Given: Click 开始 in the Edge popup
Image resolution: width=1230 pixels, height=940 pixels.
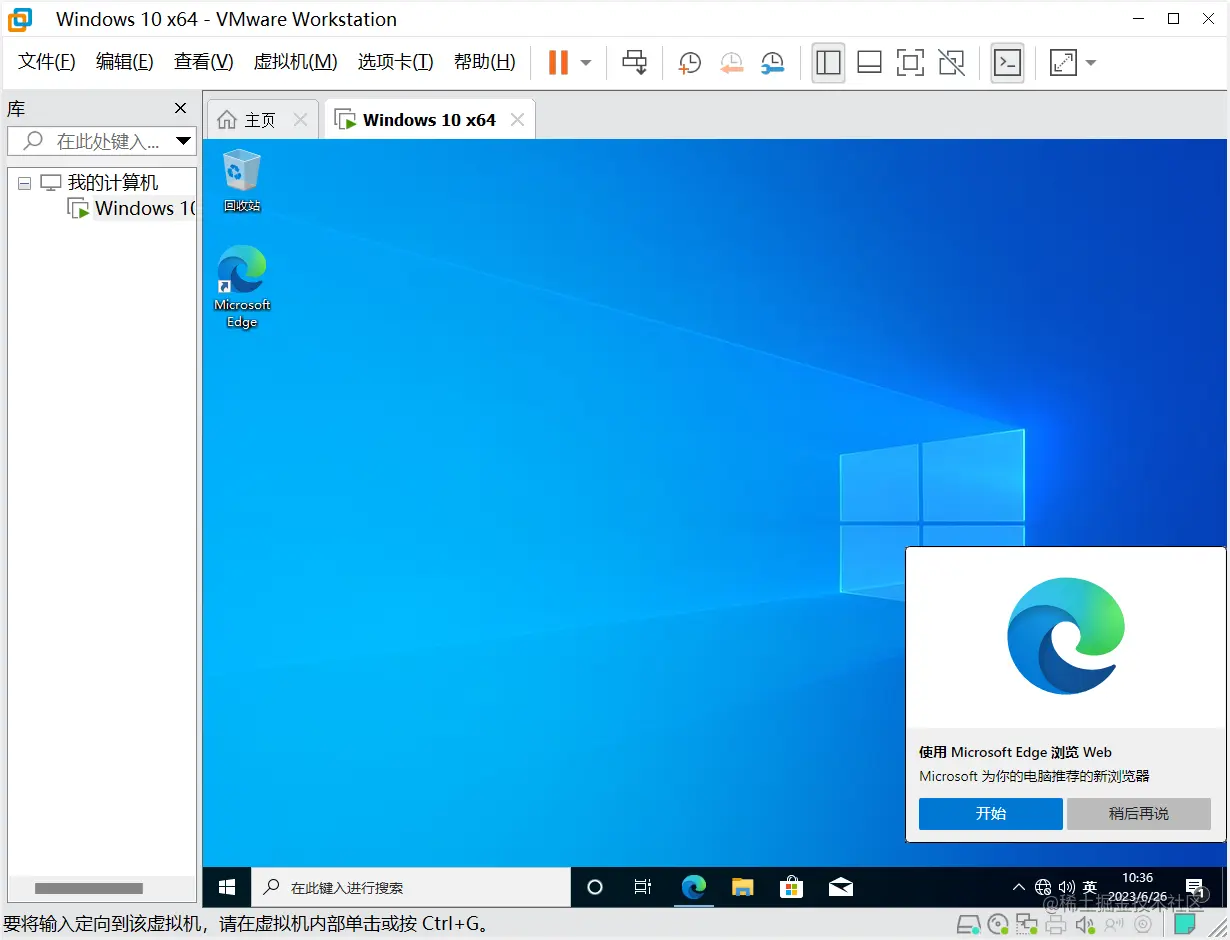Looking at the screenshot, I should [991, 813].
